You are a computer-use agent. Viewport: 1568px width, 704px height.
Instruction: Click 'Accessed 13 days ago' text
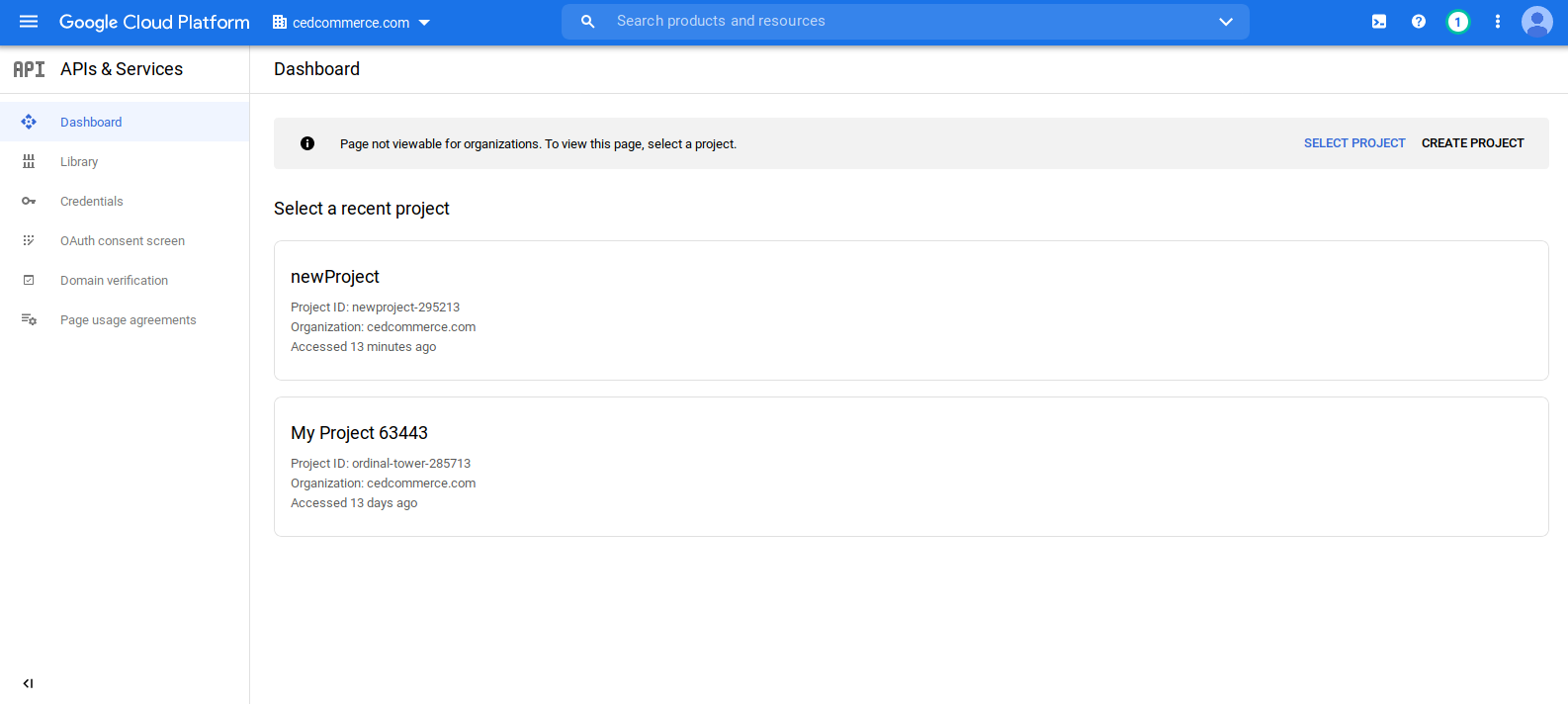(354, 503)
